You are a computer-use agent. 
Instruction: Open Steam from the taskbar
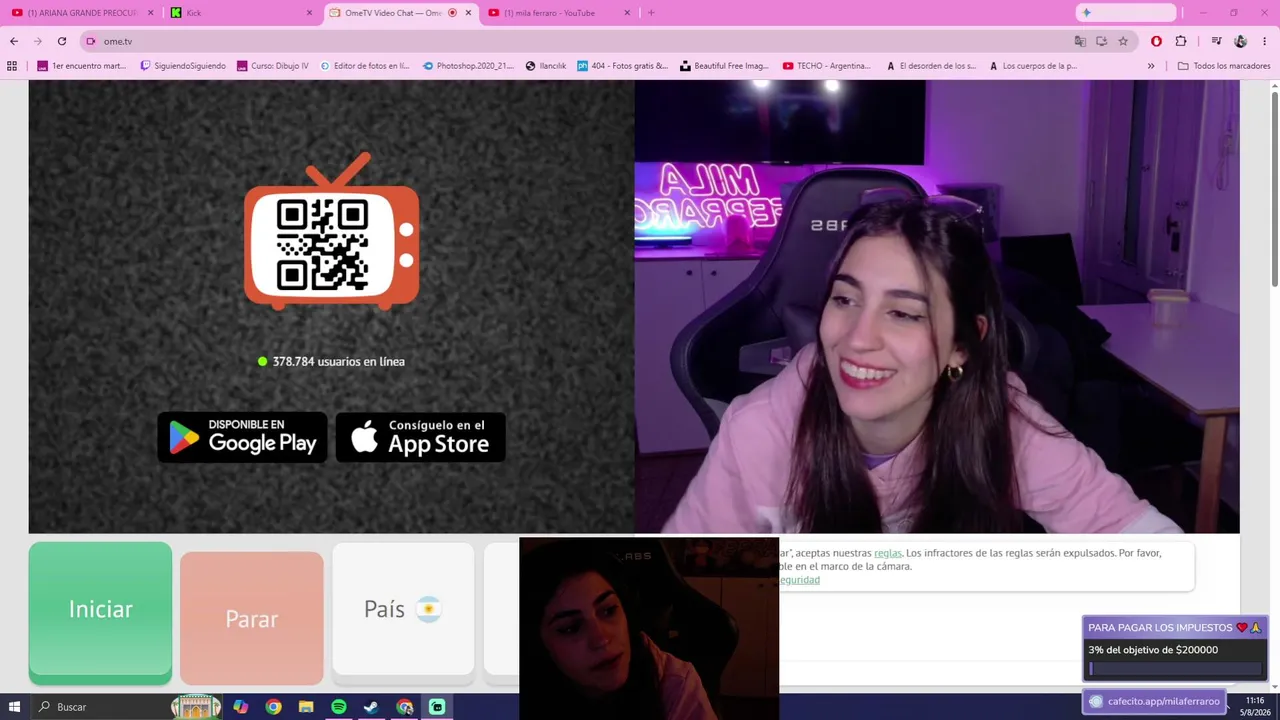pos(371,707)
